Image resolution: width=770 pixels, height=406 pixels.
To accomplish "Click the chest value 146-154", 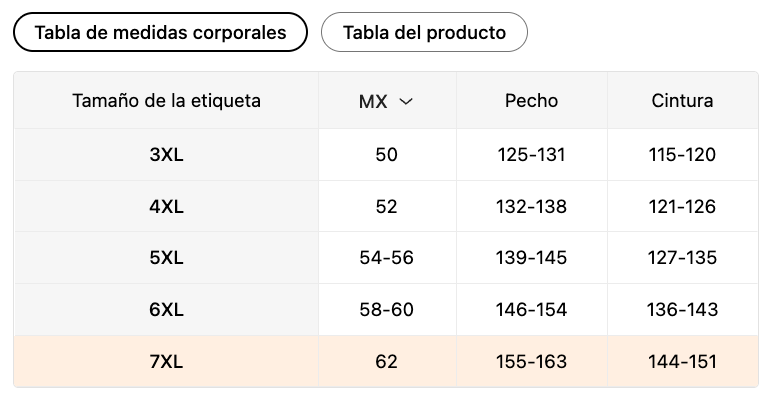I will tap(531, 310).
